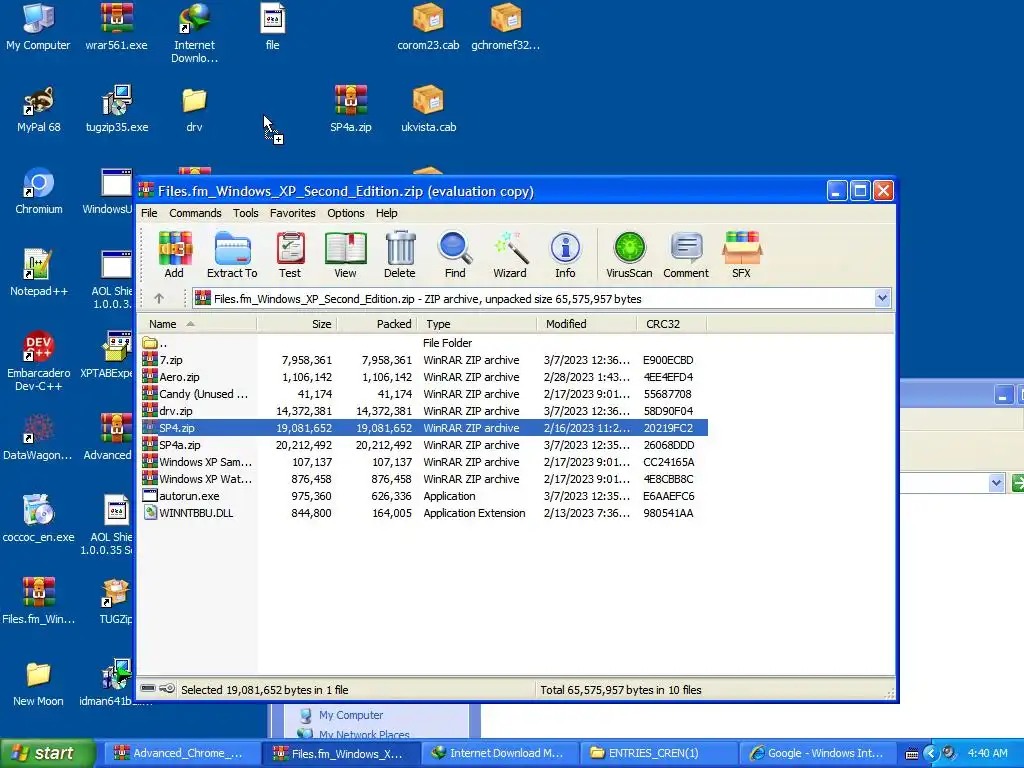1024x768 pixels.
Task: Open the Extract To tool
Action: click(232, 255)
